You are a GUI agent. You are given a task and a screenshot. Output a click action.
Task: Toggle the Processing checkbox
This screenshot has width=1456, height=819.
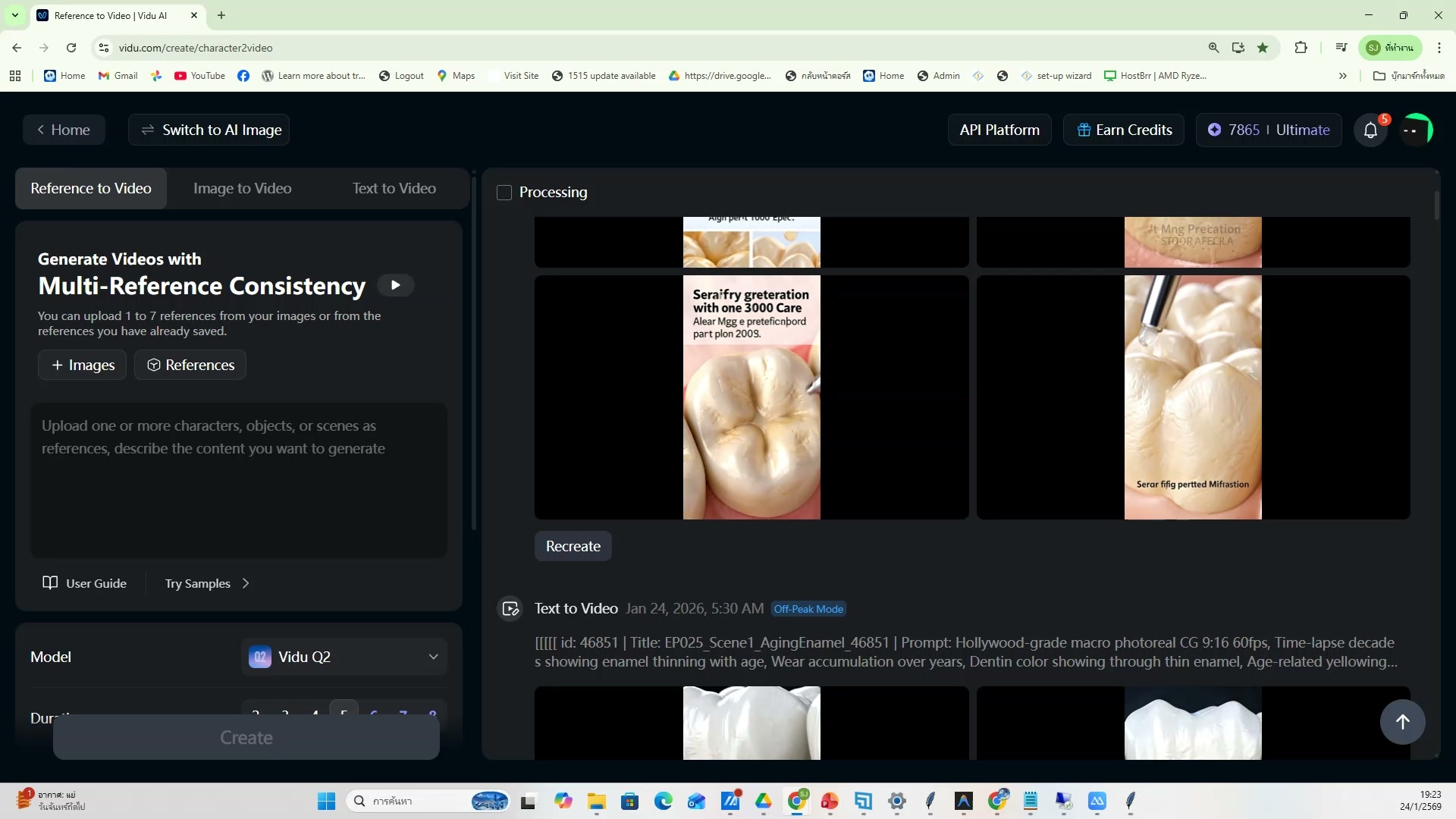[504, 193]
